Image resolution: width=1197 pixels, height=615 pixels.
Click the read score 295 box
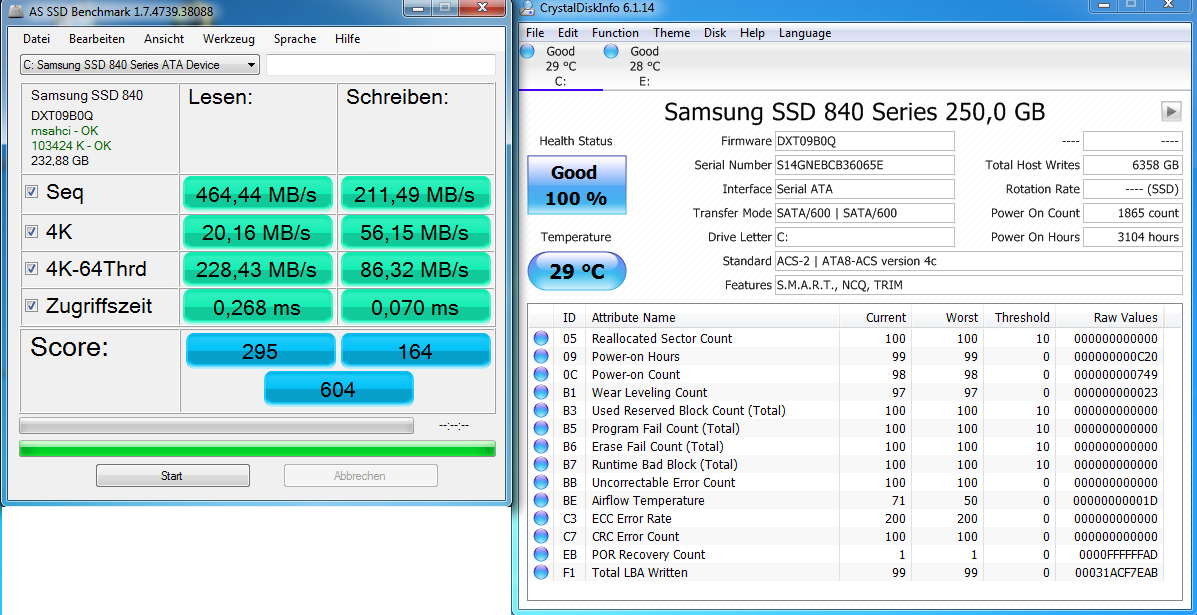260,351
